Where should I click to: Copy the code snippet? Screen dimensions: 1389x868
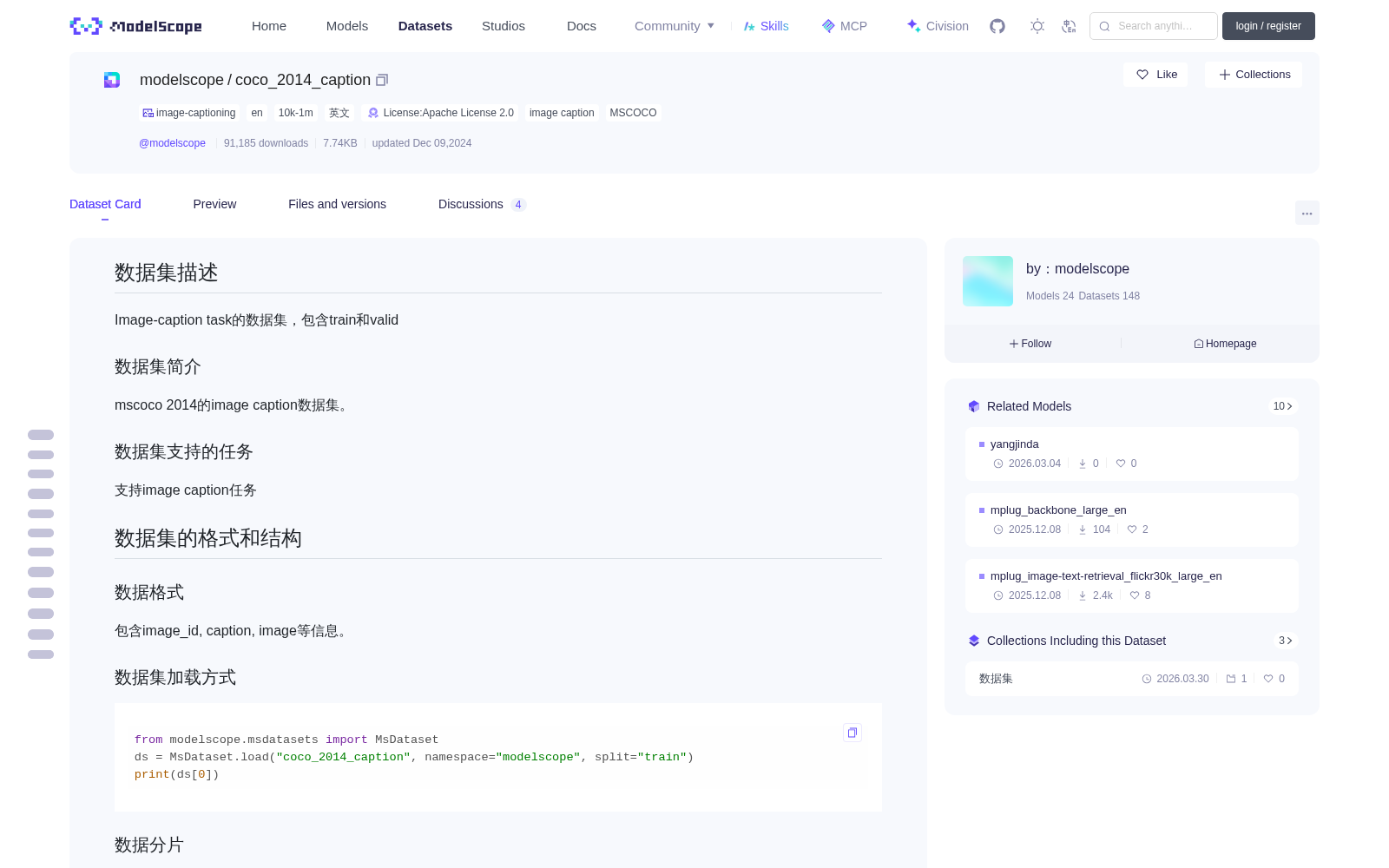coord(852,733)
